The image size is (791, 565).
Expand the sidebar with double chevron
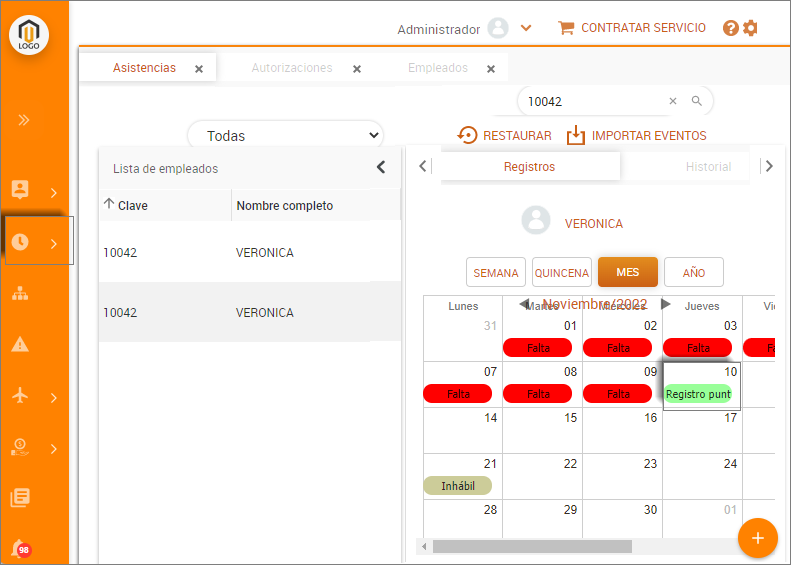coord(23,120)
